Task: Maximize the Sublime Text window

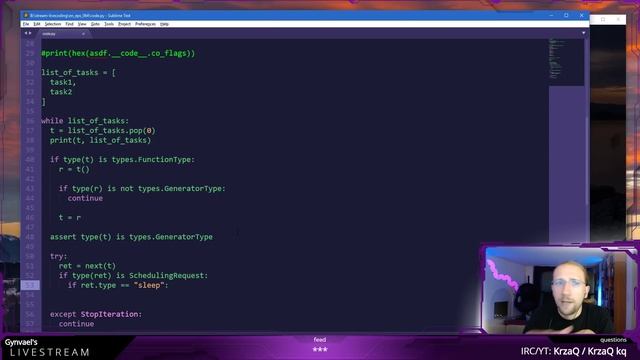Action: coord(566,16)
